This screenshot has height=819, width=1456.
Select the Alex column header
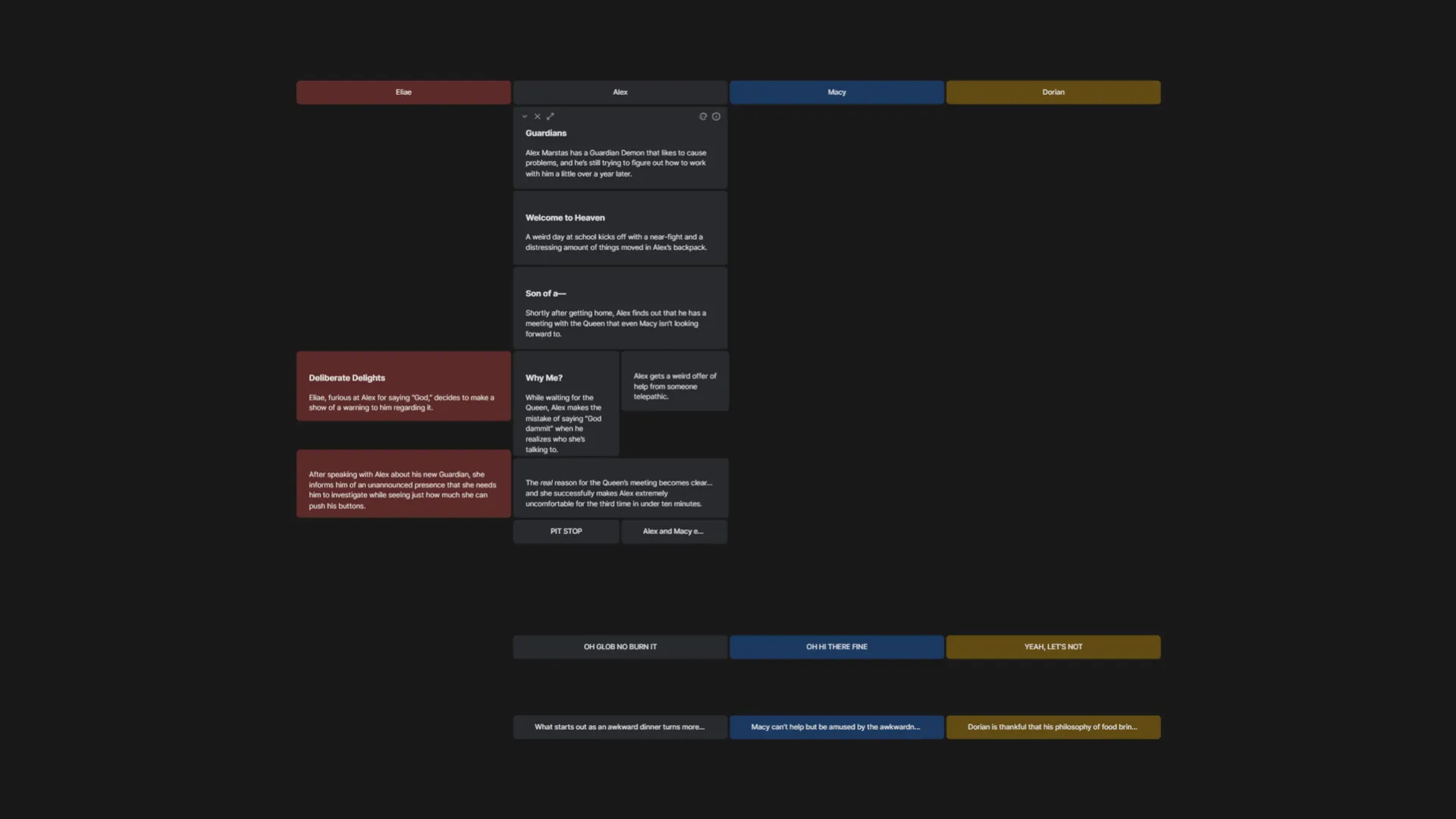[620, 93]
